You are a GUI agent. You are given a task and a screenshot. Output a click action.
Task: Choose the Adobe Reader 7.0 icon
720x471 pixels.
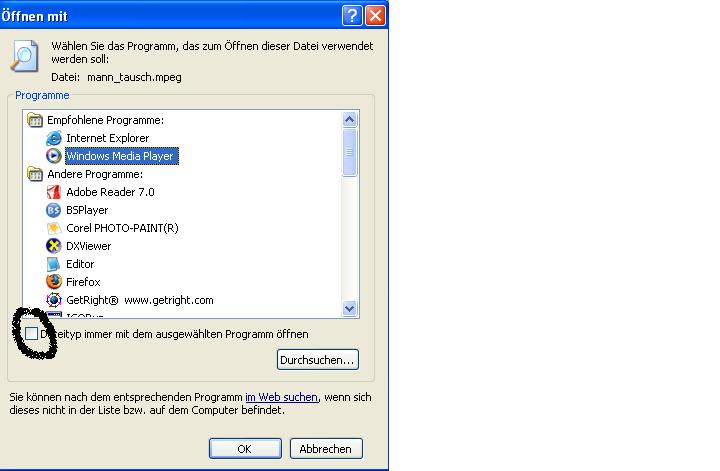click(x=54, y=192)
